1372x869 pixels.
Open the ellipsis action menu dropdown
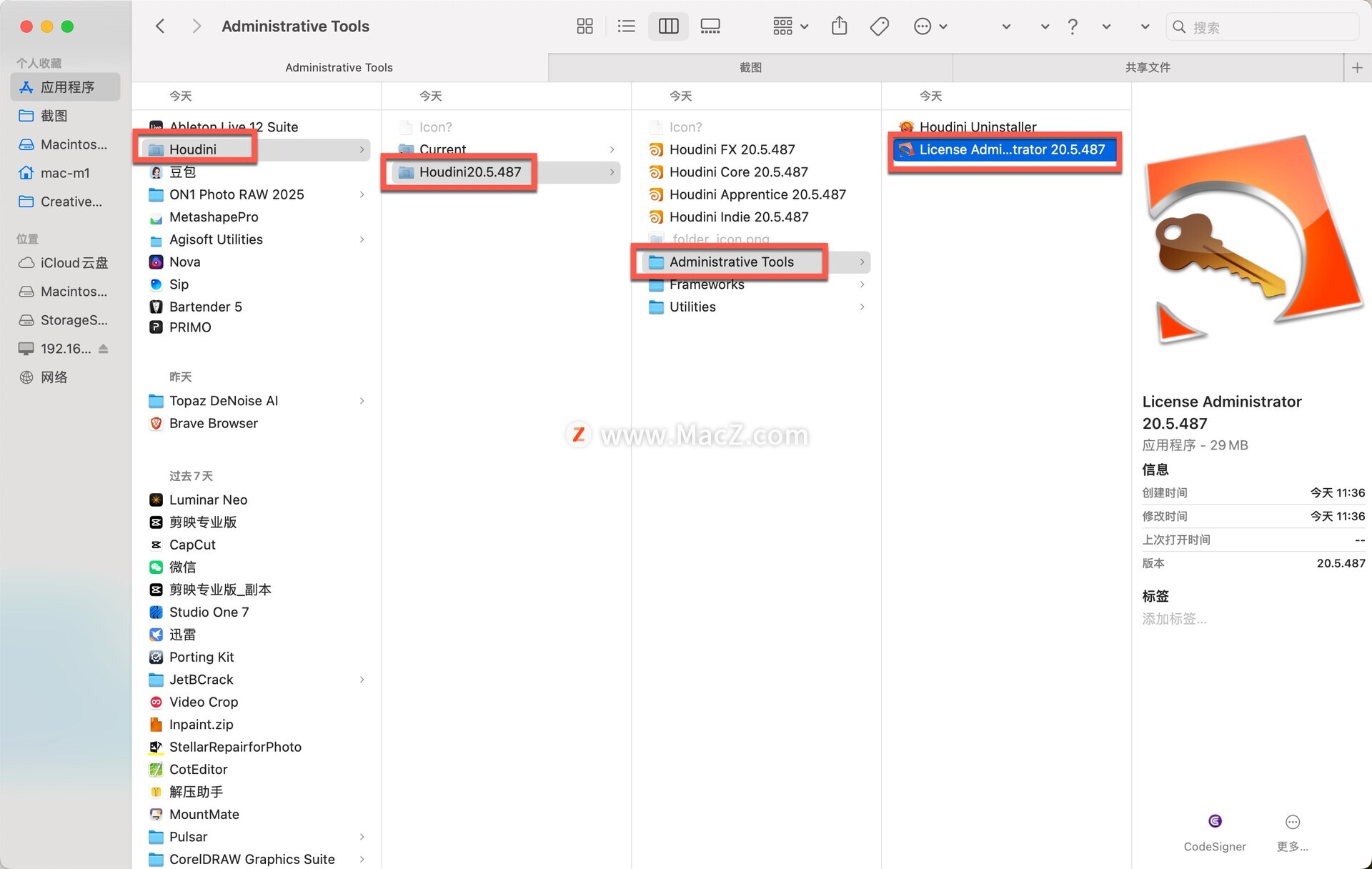pos(930,26)
